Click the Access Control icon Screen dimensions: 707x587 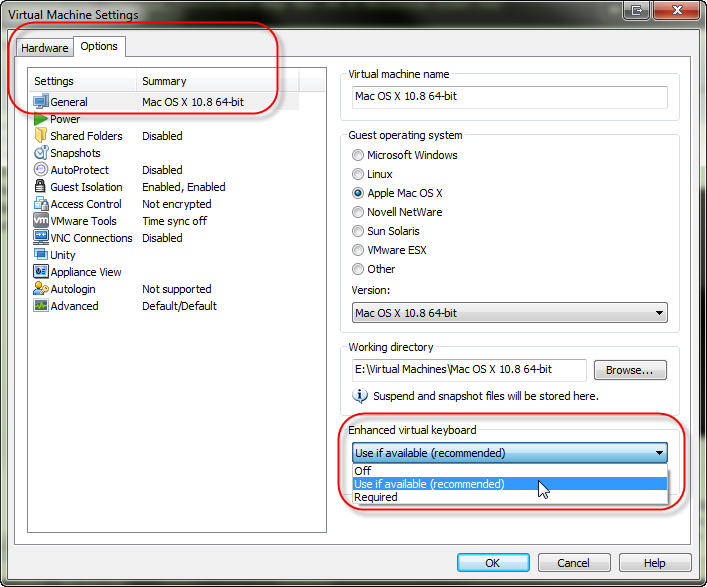coord(41,203)
